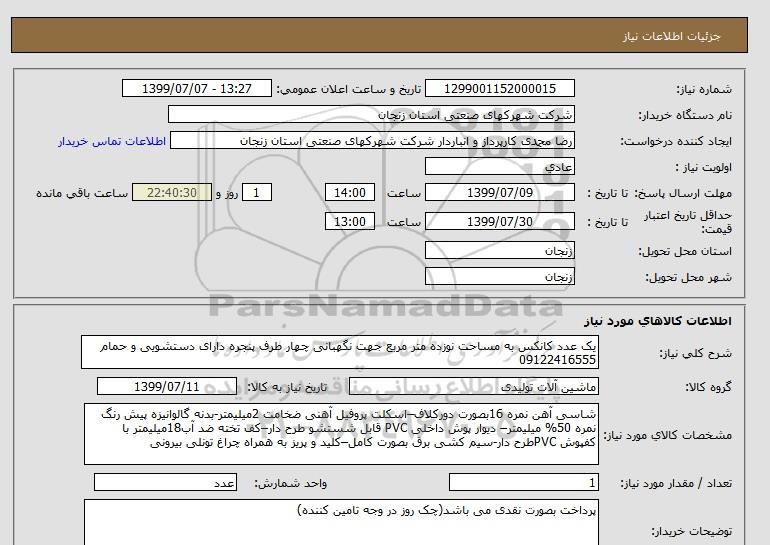Image resolution: width=770 pixels, height=545 pixels.
Task: Click the حداقل تاریخ اعتبار قیمت label
Action: [x=688, y=222]
